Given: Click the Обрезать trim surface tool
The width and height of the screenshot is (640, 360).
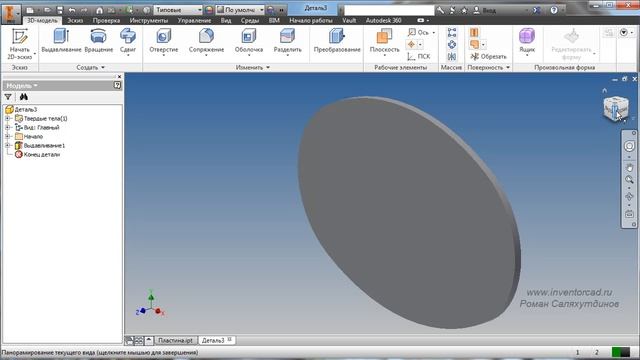Looking at the screenshot, I should (x=488, y=56).
